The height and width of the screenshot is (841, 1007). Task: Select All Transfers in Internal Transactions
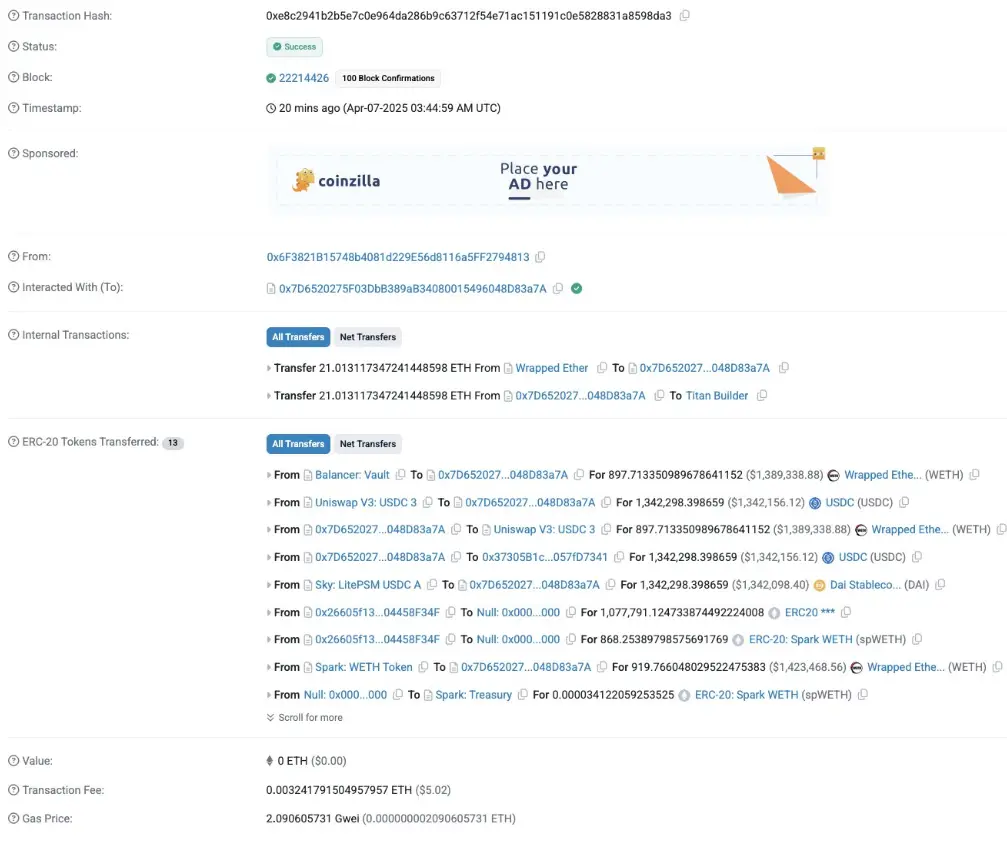[298, 337]
